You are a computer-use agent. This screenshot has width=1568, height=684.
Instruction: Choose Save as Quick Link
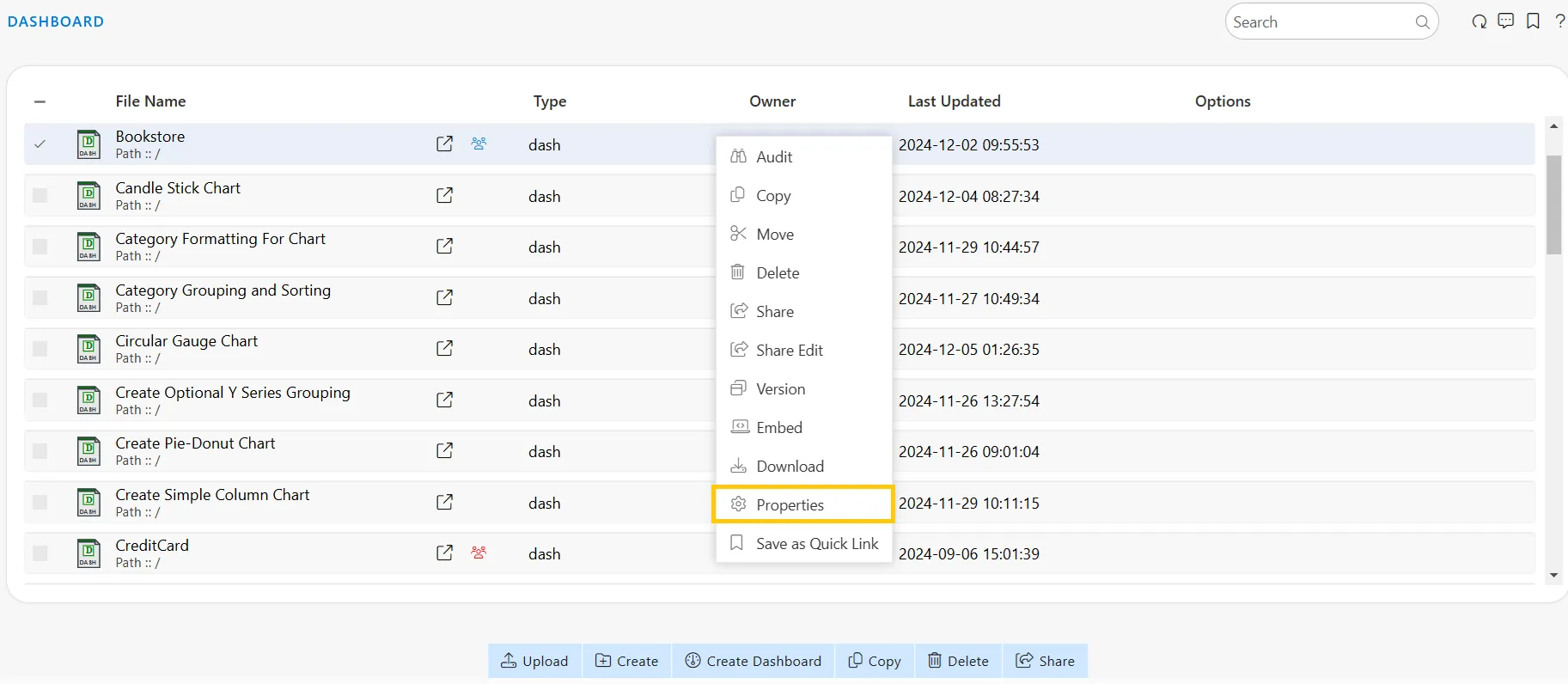803,543
